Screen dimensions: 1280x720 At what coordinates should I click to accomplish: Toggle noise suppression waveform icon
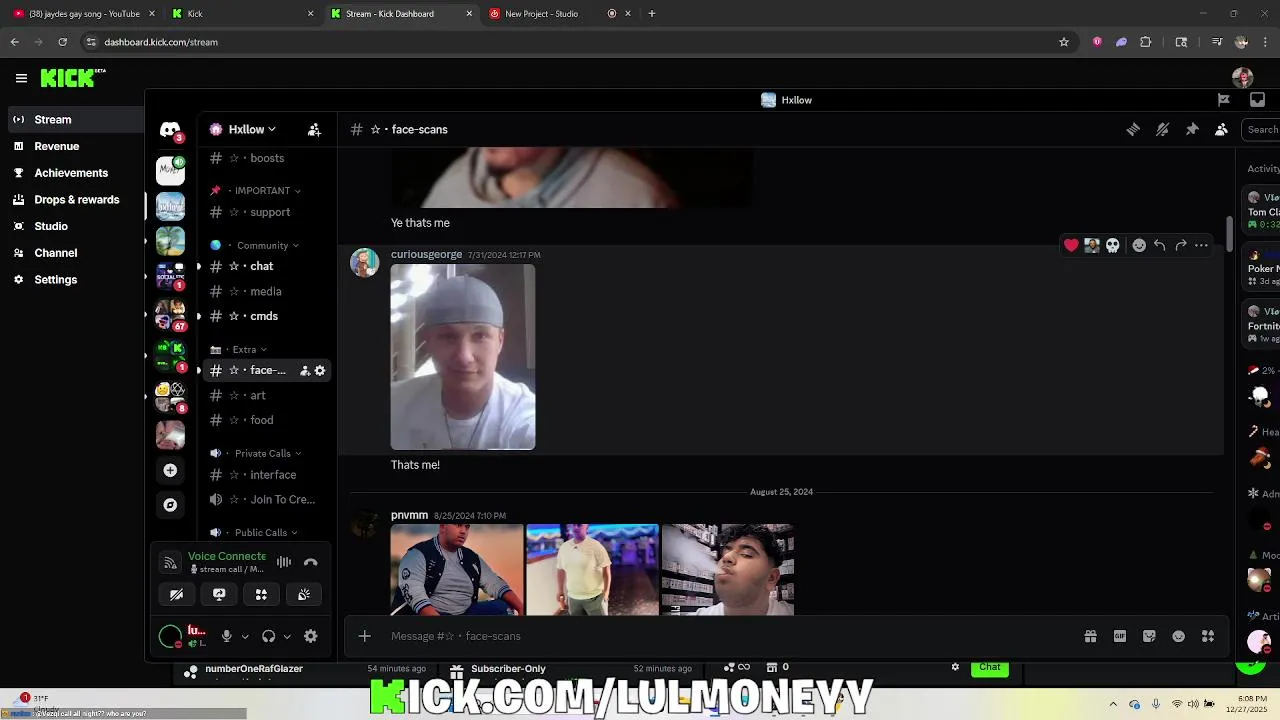coord(284,563)
